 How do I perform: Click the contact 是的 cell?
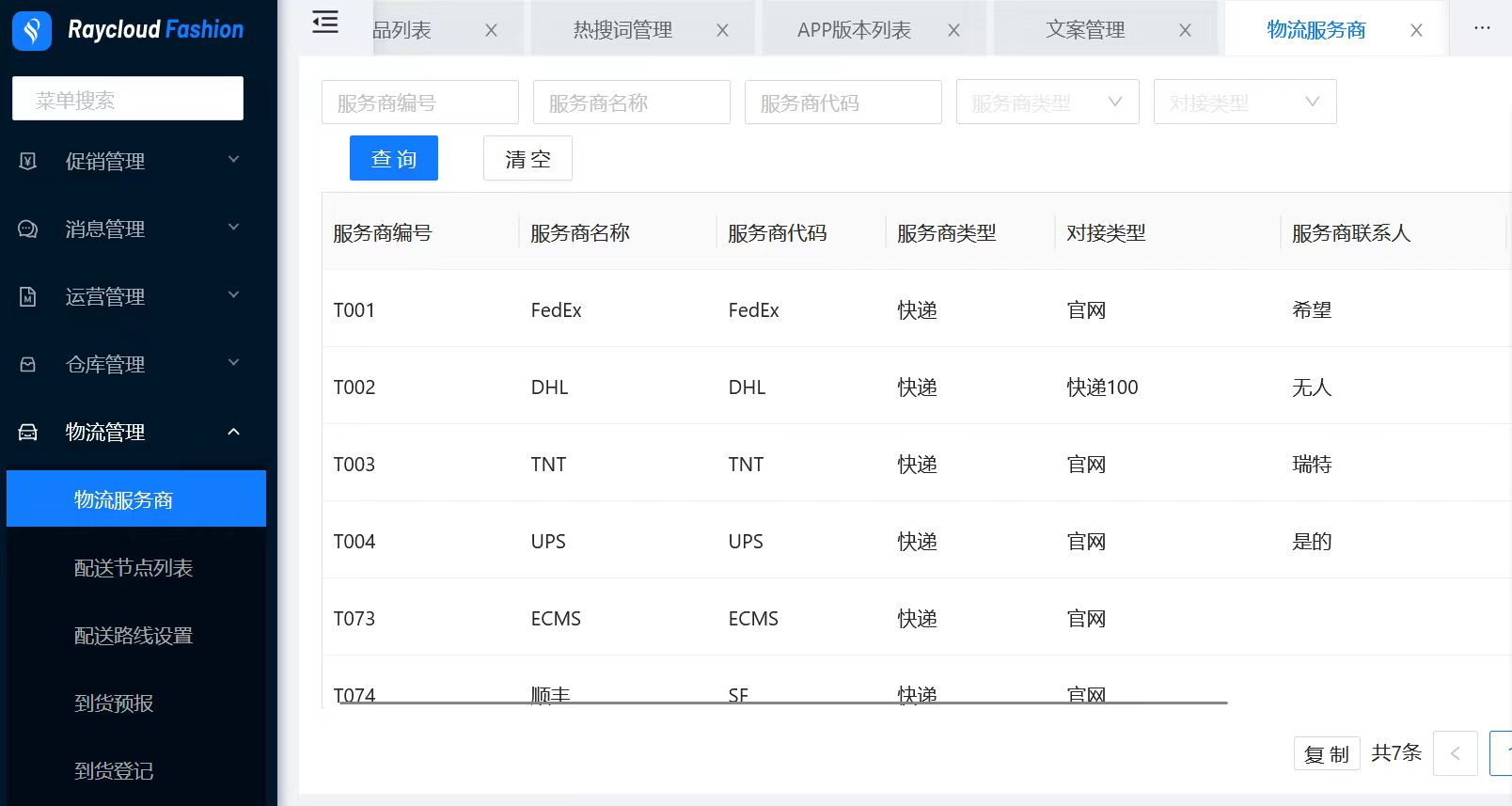coord(1312,541)
